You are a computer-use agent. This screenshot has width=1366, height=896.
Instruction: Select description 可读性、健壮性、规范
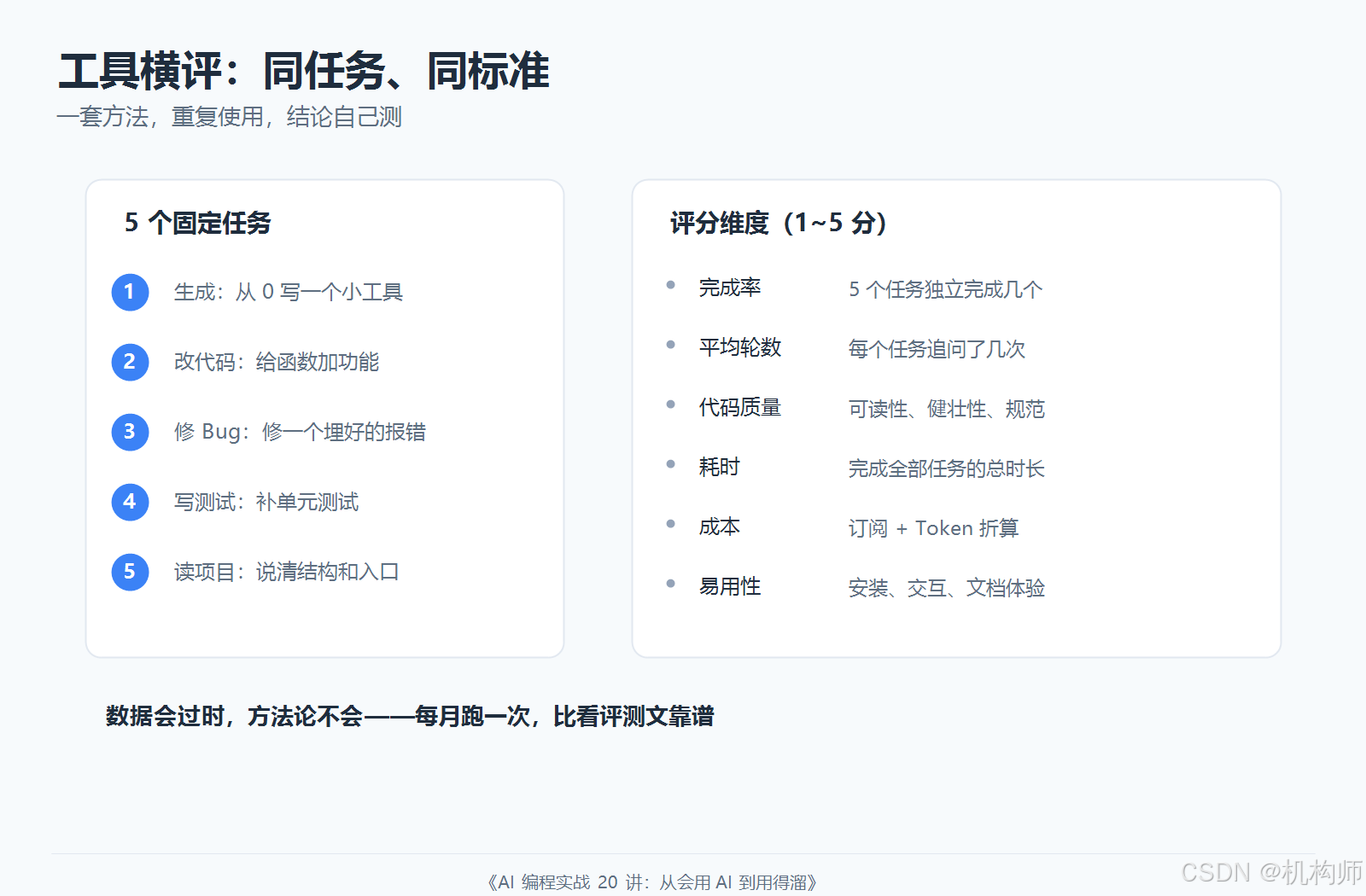click(946, 410)
